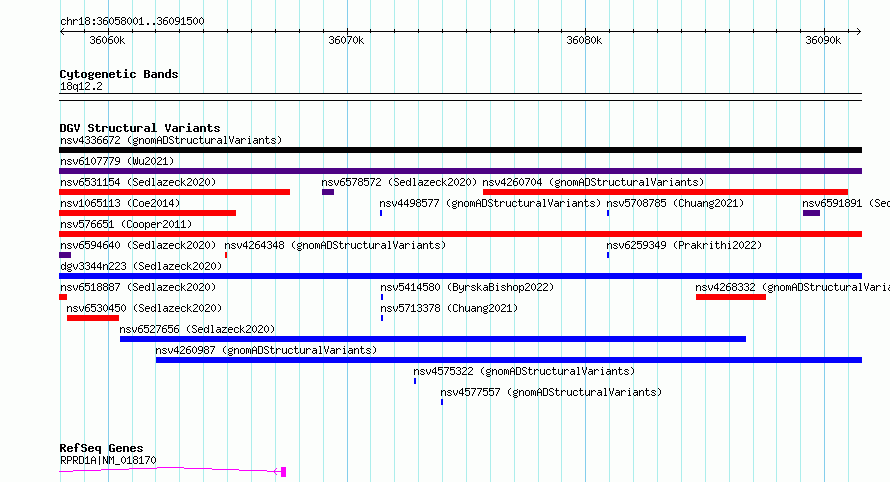The width and height of the screenshot is (890, 482).
Task: Click the RefSeq Genes track title
Action: click(x=101, y=448)
